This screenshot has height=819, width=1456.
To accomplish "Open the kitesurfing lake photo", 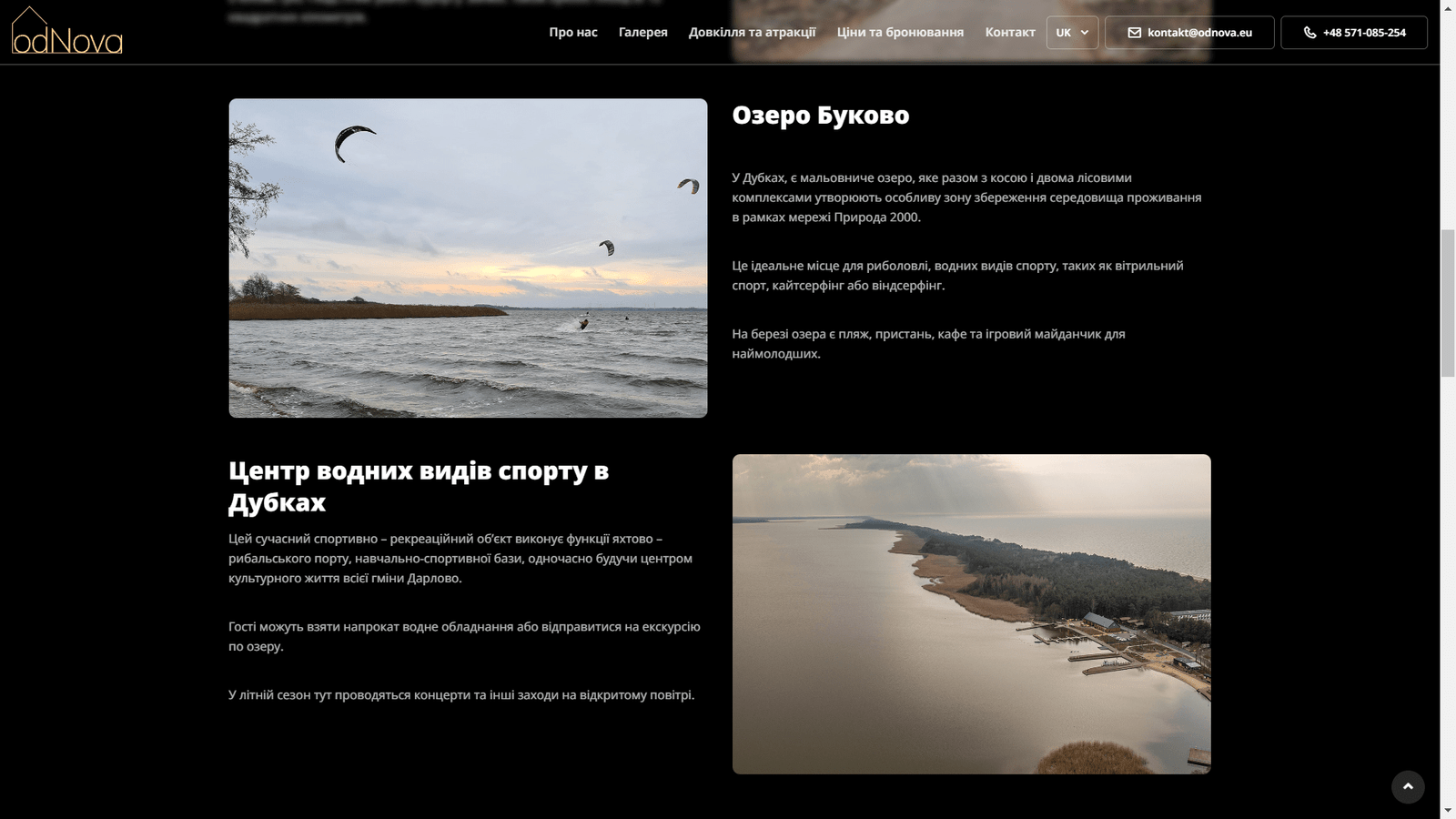I will pos(468,258).
